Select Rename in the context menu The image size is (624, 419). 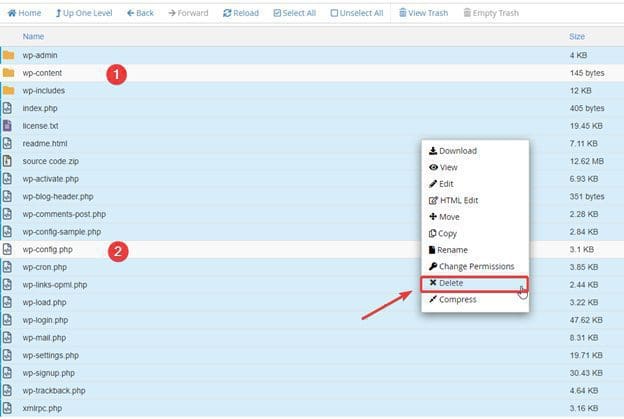coord(452,250)
